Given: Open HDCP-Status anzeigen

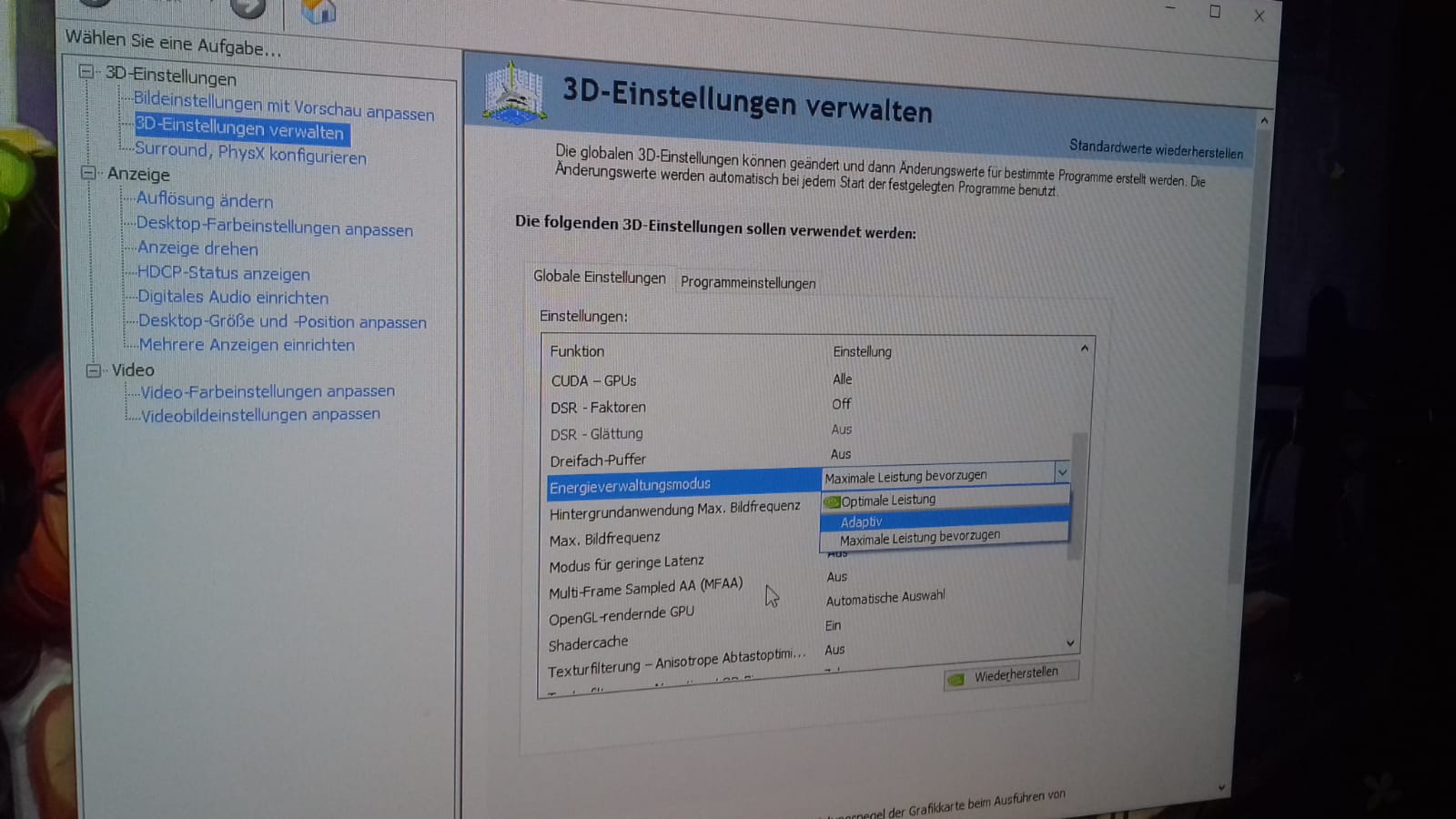Looking at the screenshot, I should (x=223, y=273).
